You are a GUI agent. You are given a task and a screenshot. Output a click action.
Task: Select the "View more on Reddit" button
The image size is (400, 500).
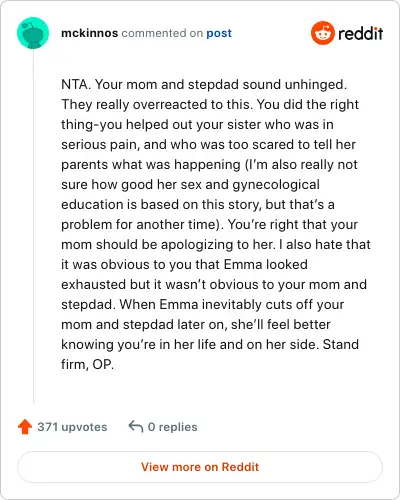200,467
